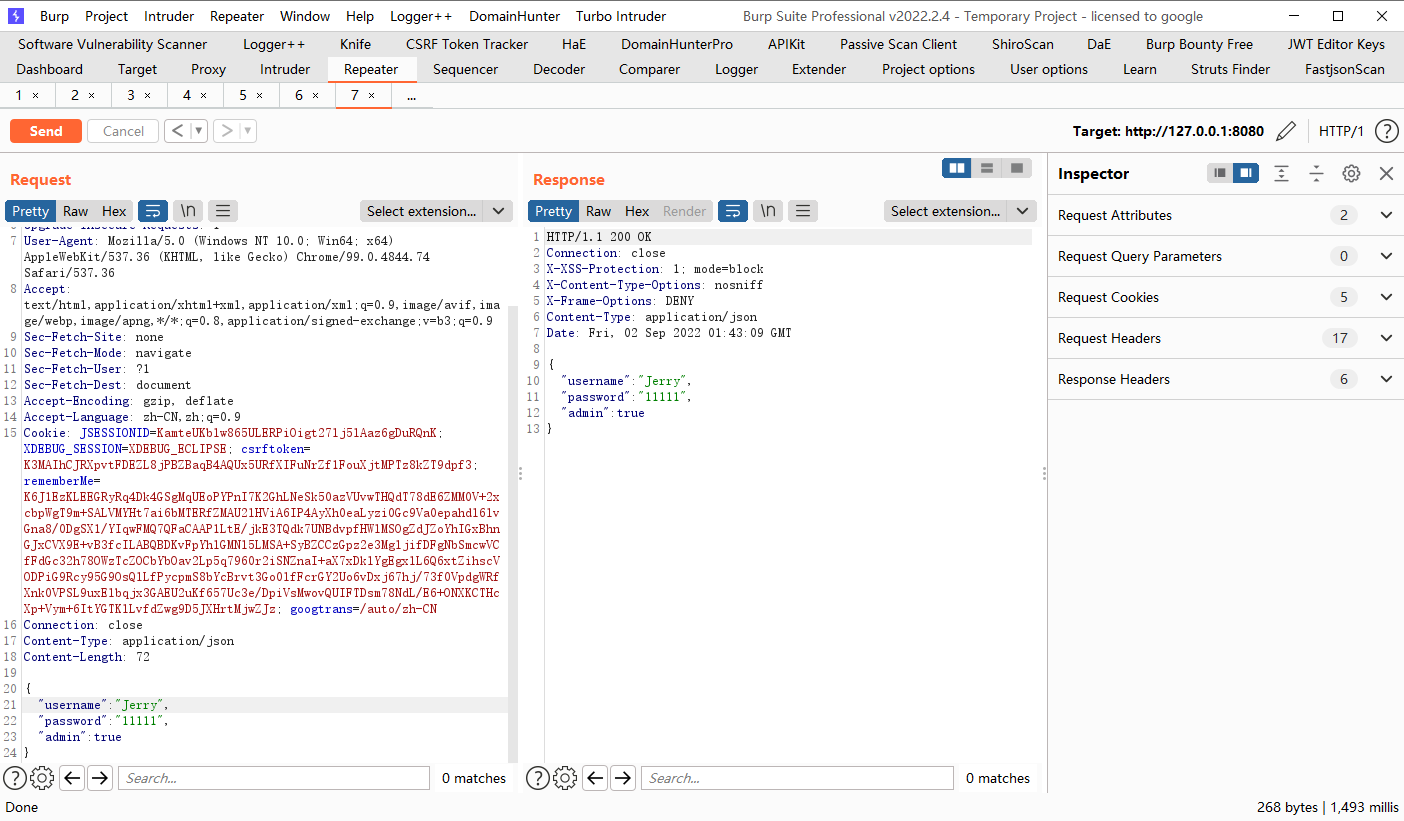The width and height of the screenshot is (1404, 821).
Task: Go to previous Response search match
Action: (596, 778)
